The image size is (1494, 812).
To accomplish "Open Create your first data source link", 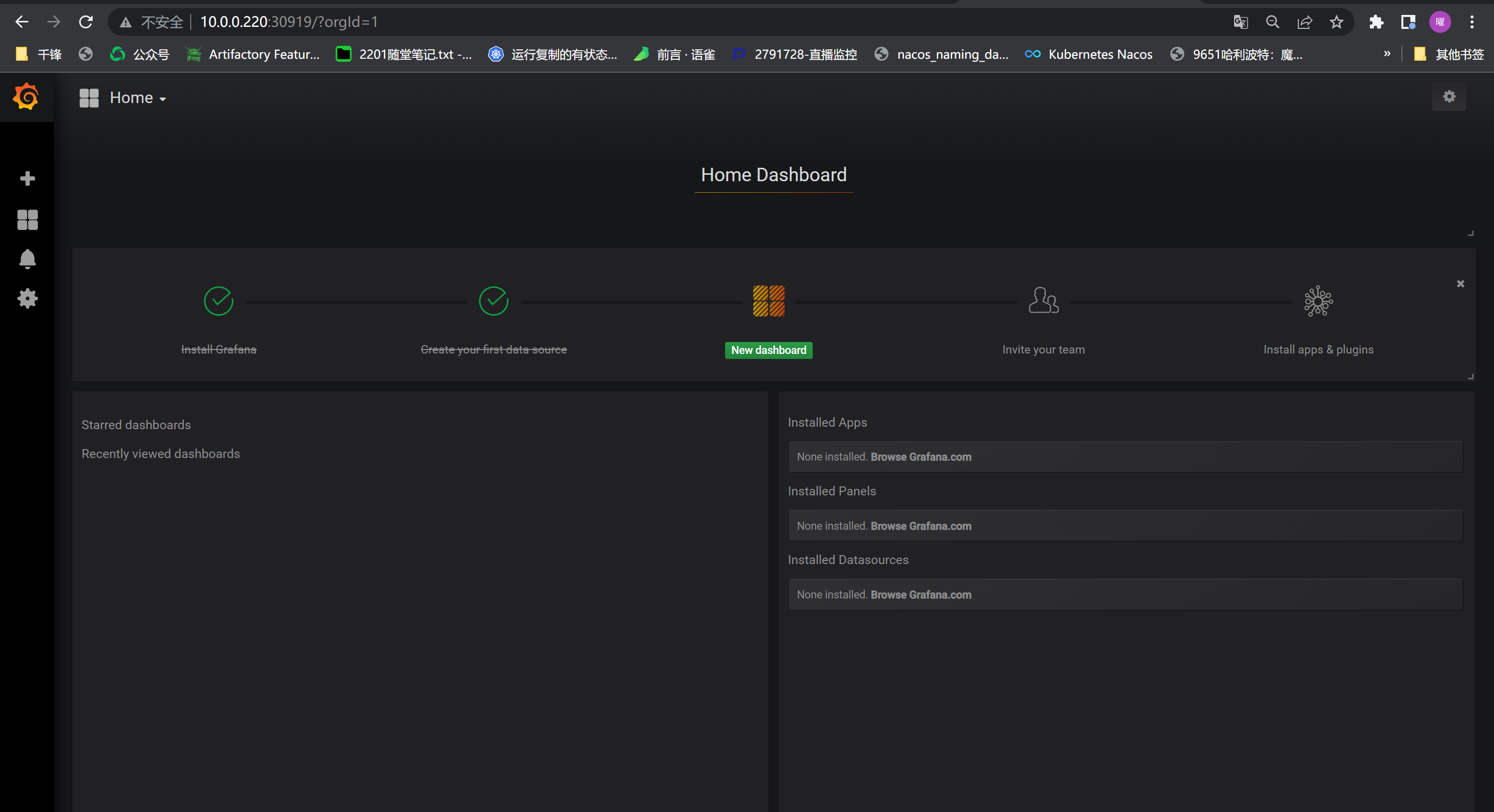I will click(x=494, y=349).
